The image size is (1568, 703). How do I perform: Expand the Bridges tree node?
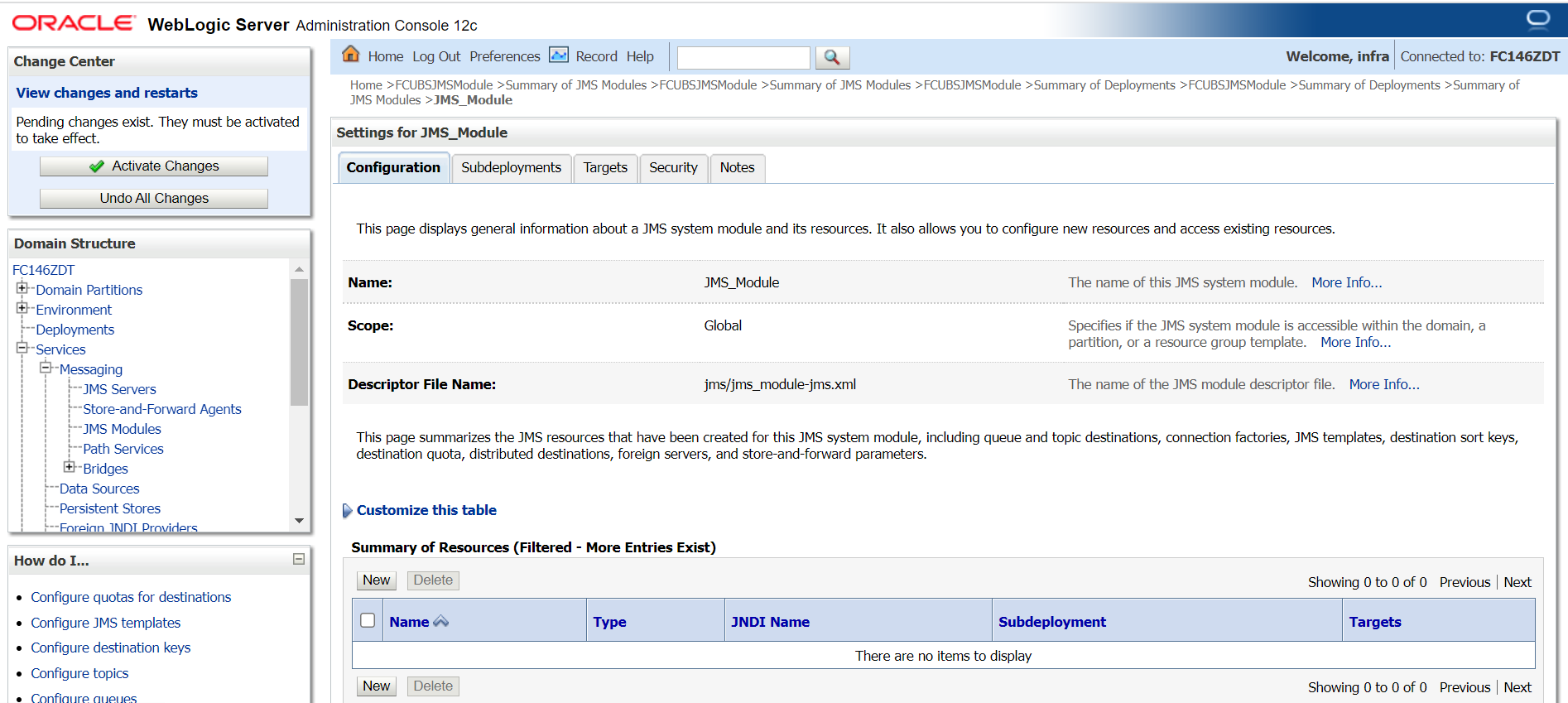(x=70, y=467)
